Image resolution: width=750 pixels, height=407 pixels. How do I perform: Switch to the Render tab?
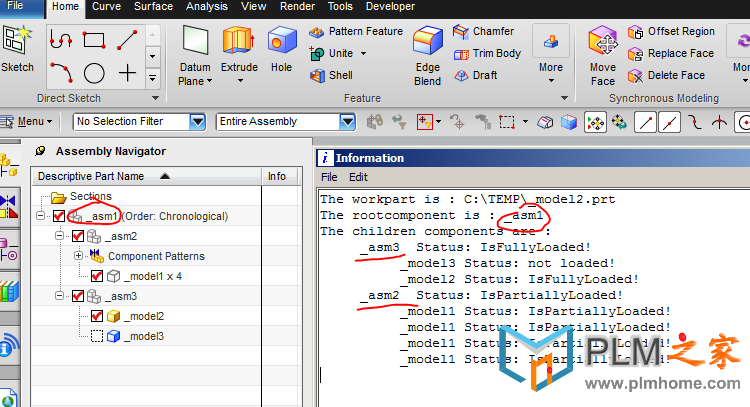tap(297, 7)
